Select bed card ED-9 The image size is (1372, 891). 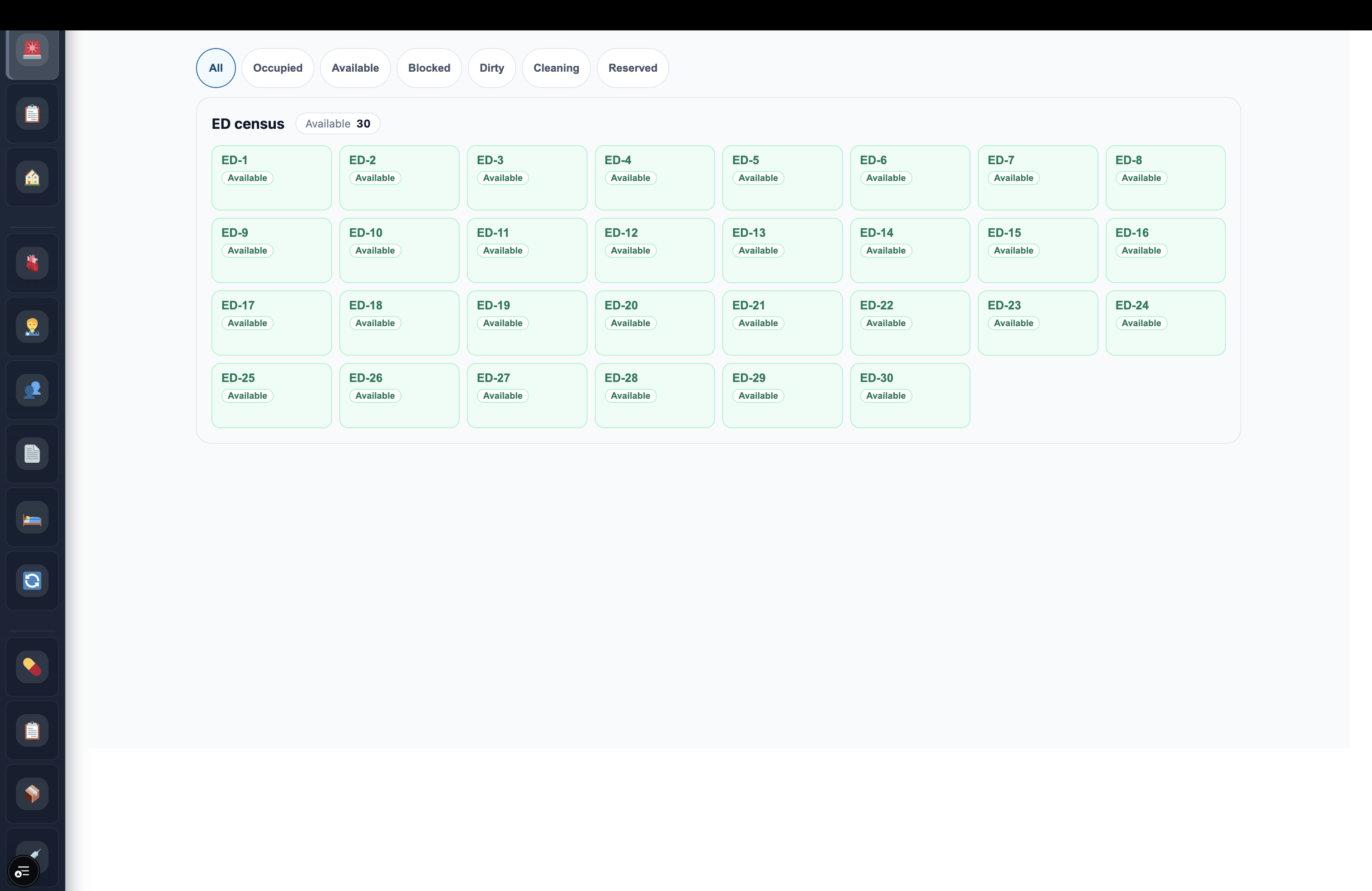[x=271, y=250]
